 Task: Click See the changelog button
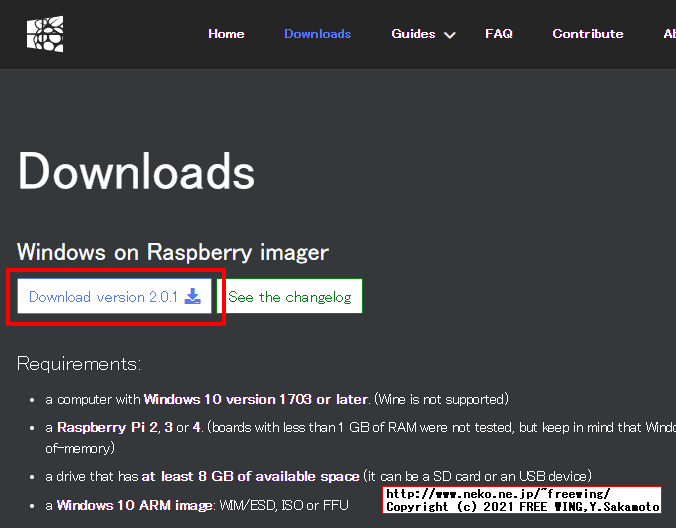(289, 296)
